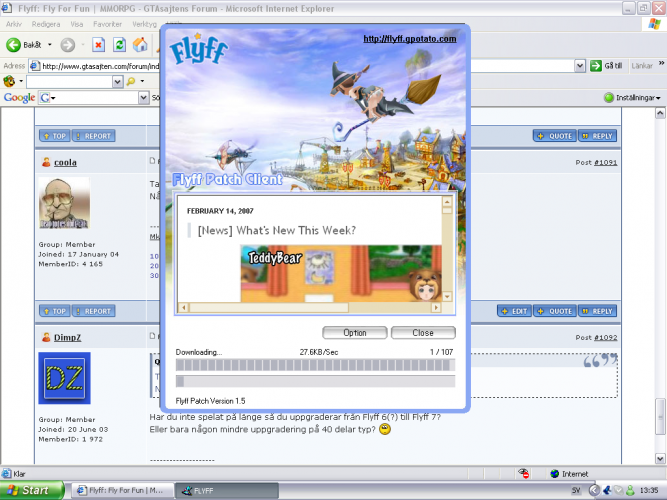
Task: Switch to the FLYFF taskbar window
Action: point(227,491)
